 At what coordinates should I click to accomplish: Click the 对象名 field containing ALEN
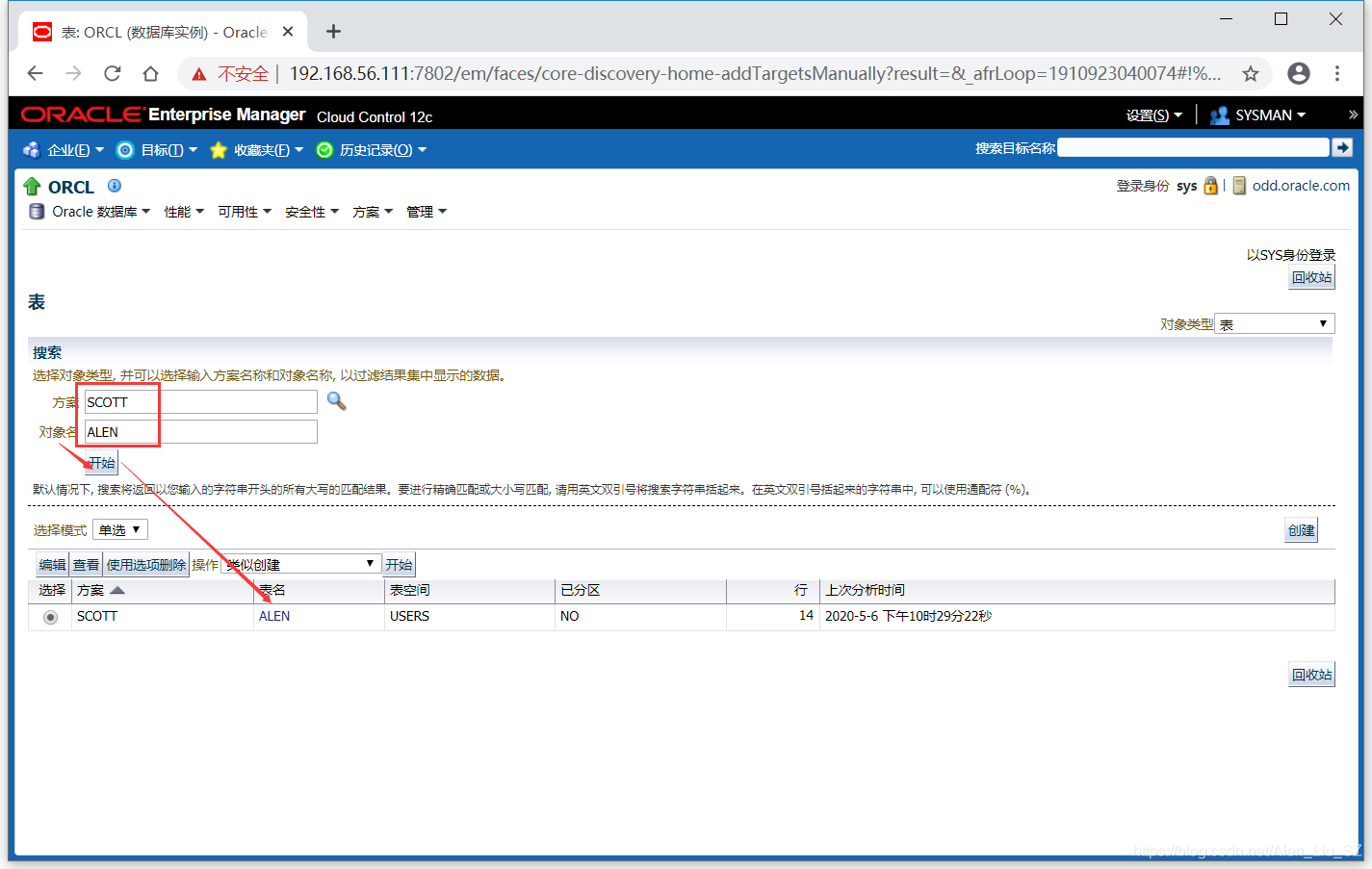click(200, 432)
